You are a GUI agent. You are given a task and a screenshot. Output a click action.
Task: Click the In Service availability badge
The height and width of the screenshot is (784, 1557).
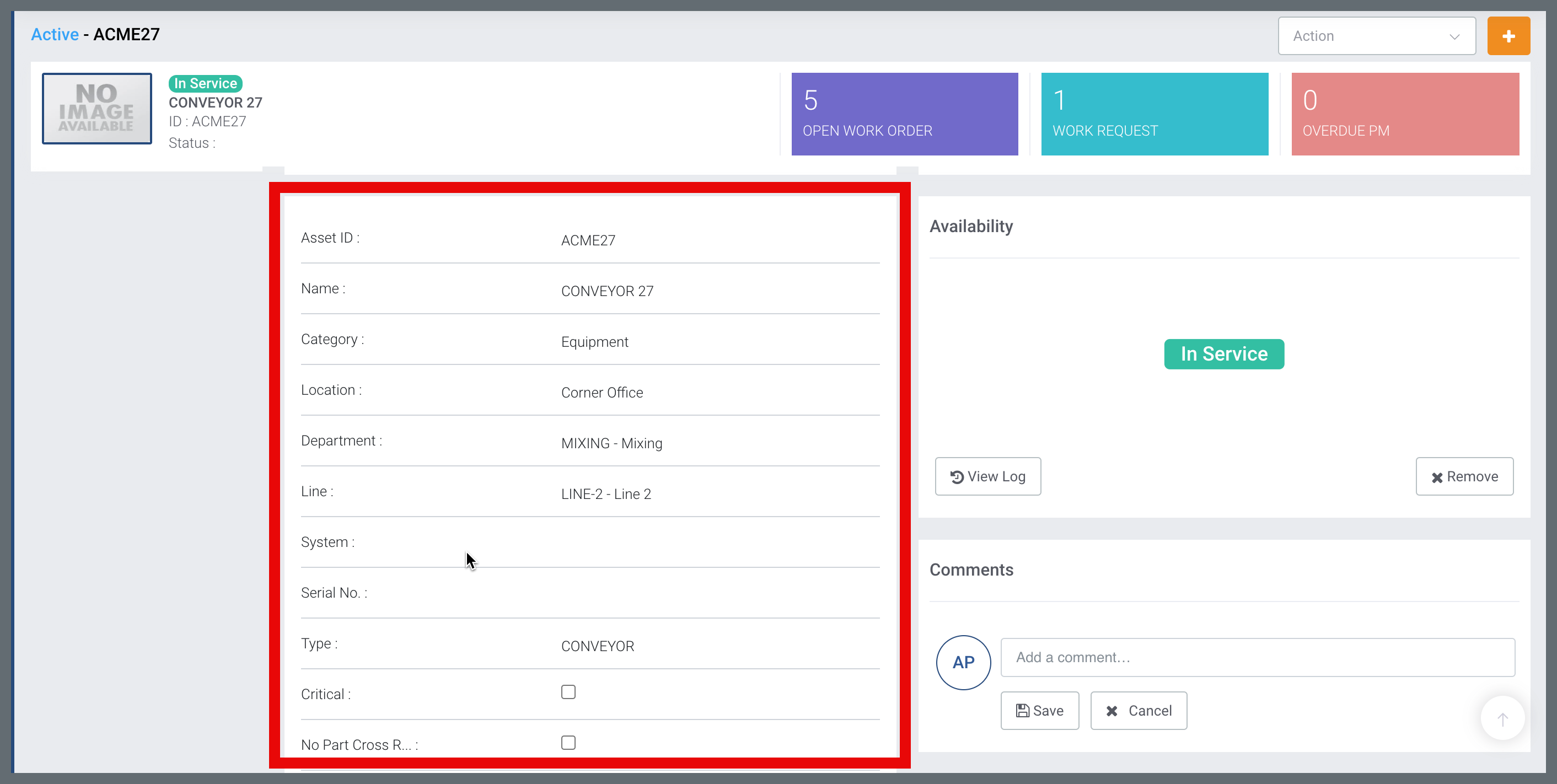[1224, 354]
